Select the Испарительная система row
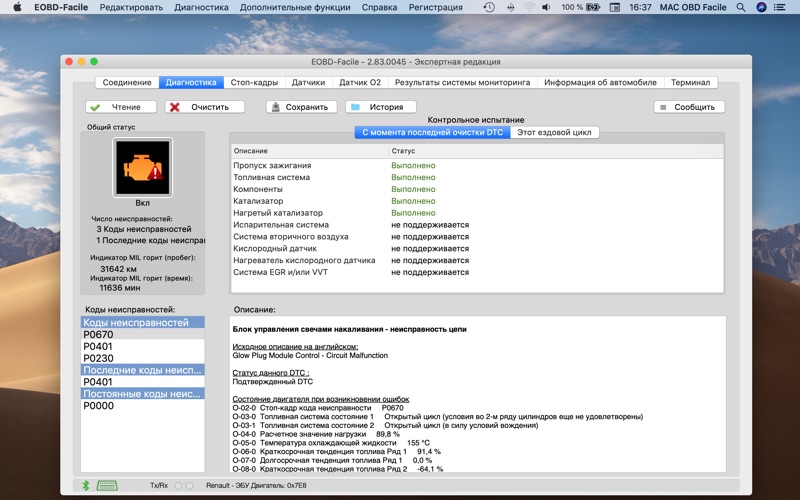The image size is (800, 500). 477,224
